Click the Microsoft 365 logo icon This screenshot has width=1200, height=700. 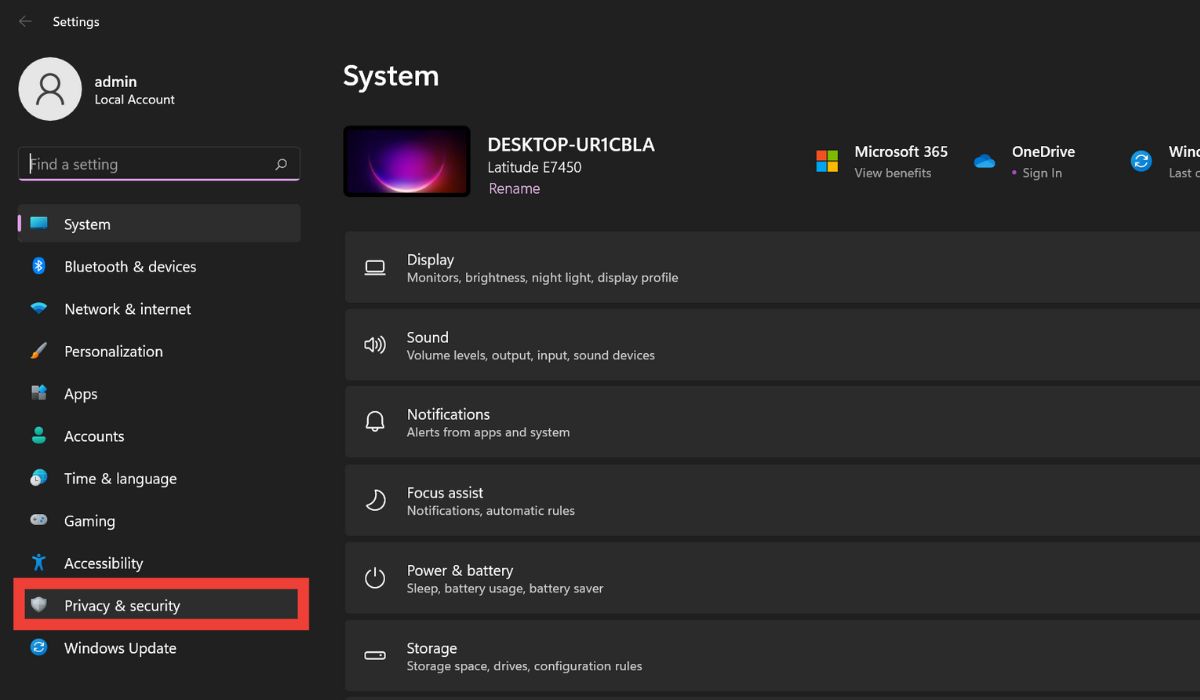827,161
